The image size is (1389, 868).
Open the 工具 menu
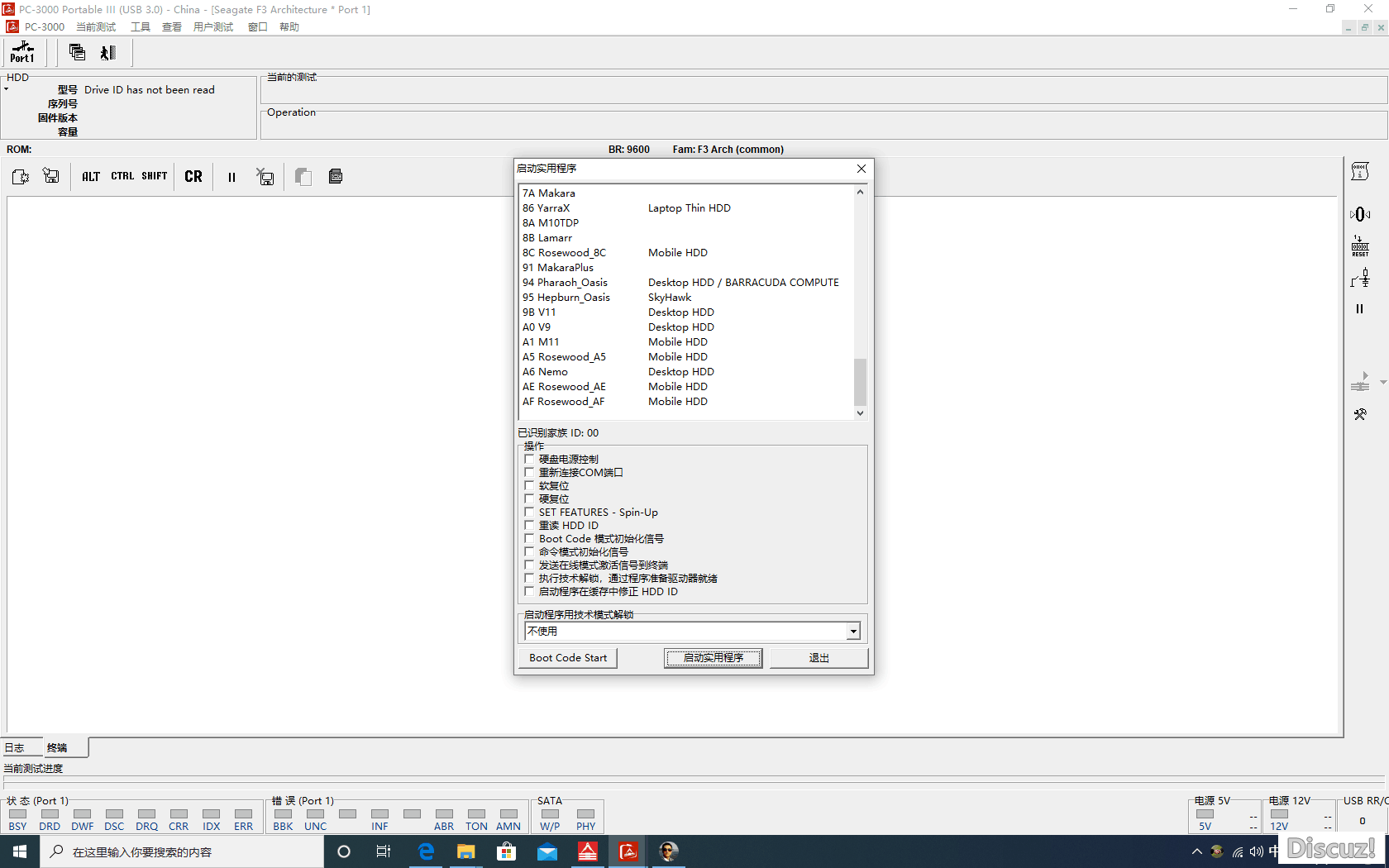click(141, 27)
